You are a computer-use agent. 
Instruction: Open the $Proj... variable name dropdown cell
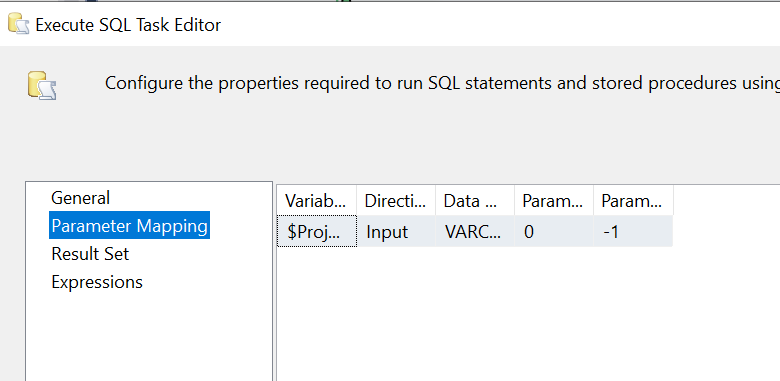click(316, 231)
